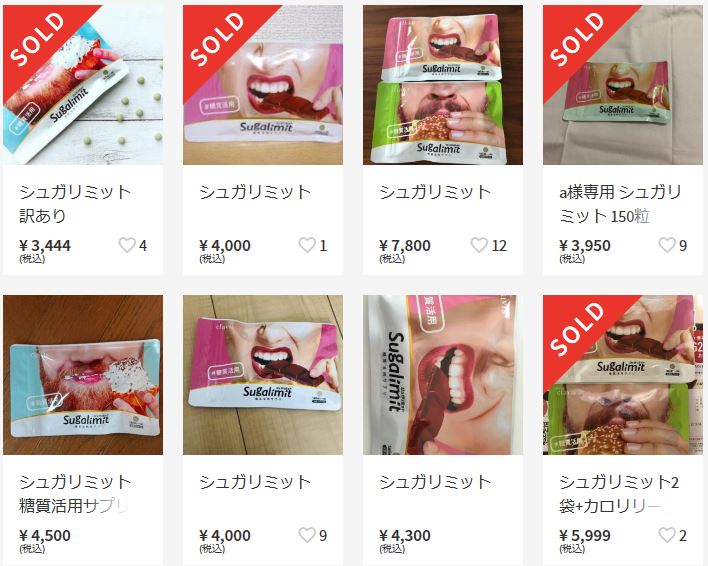The height and width of the screenshot is (566, 708).
Task: Click SOLD ribbon on ¥5,999 listing
Action: coord(577,328)
